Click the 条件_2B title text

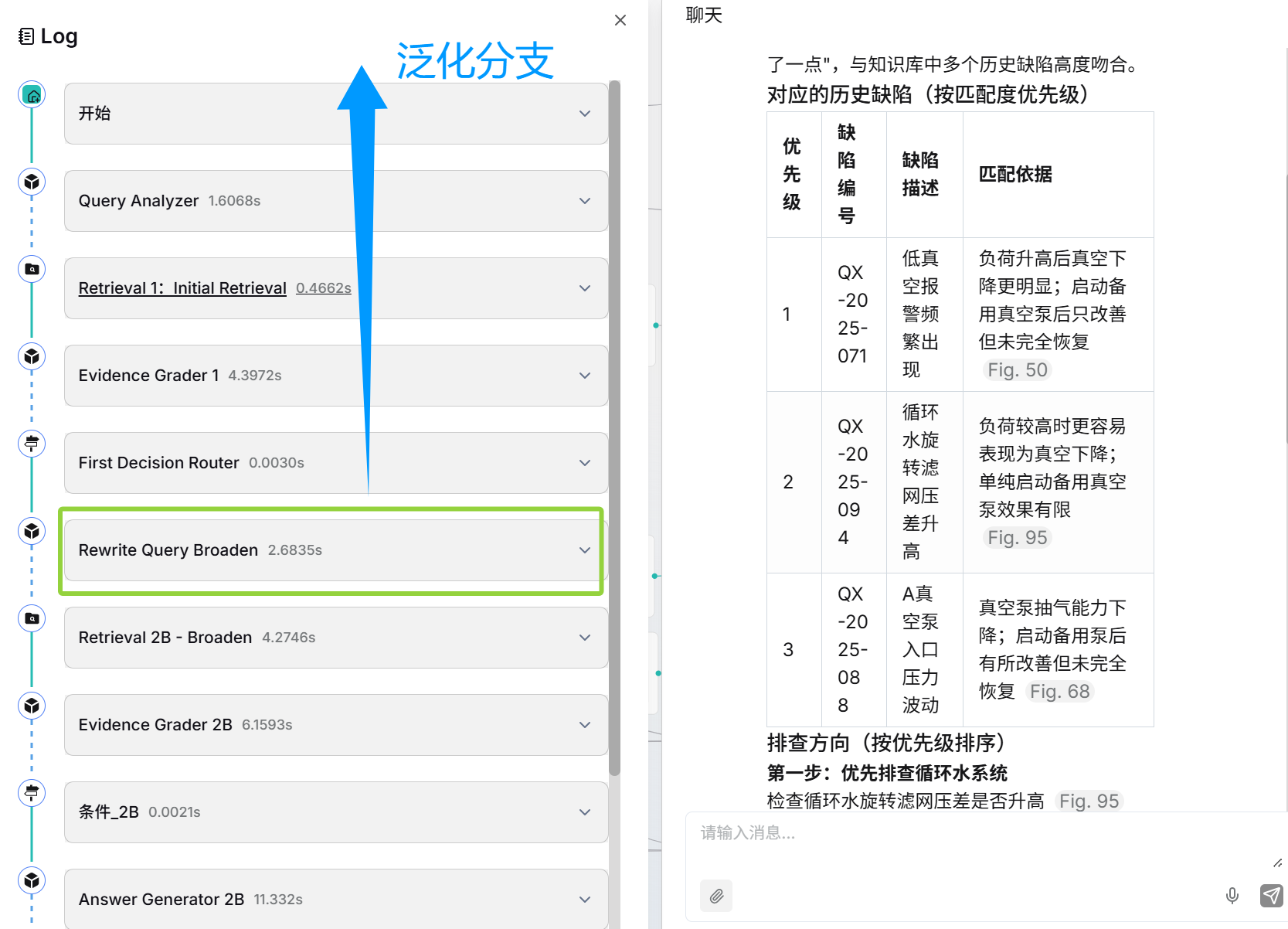click(x=109, y=812)
